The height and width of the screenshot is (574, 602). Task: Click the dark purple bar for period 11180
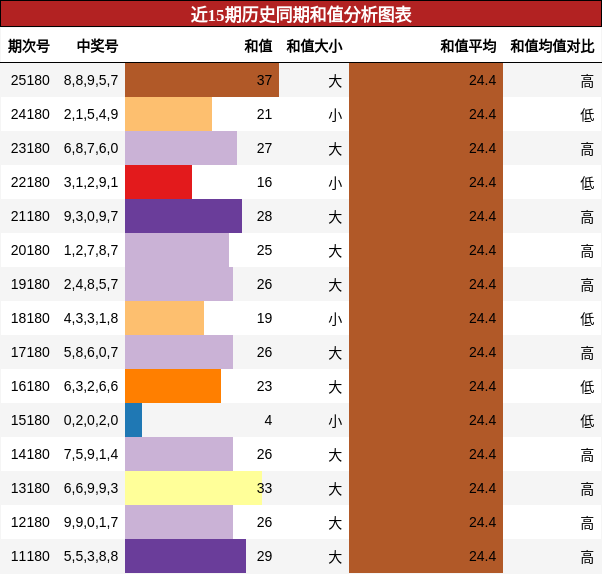[x=185, y=556]
